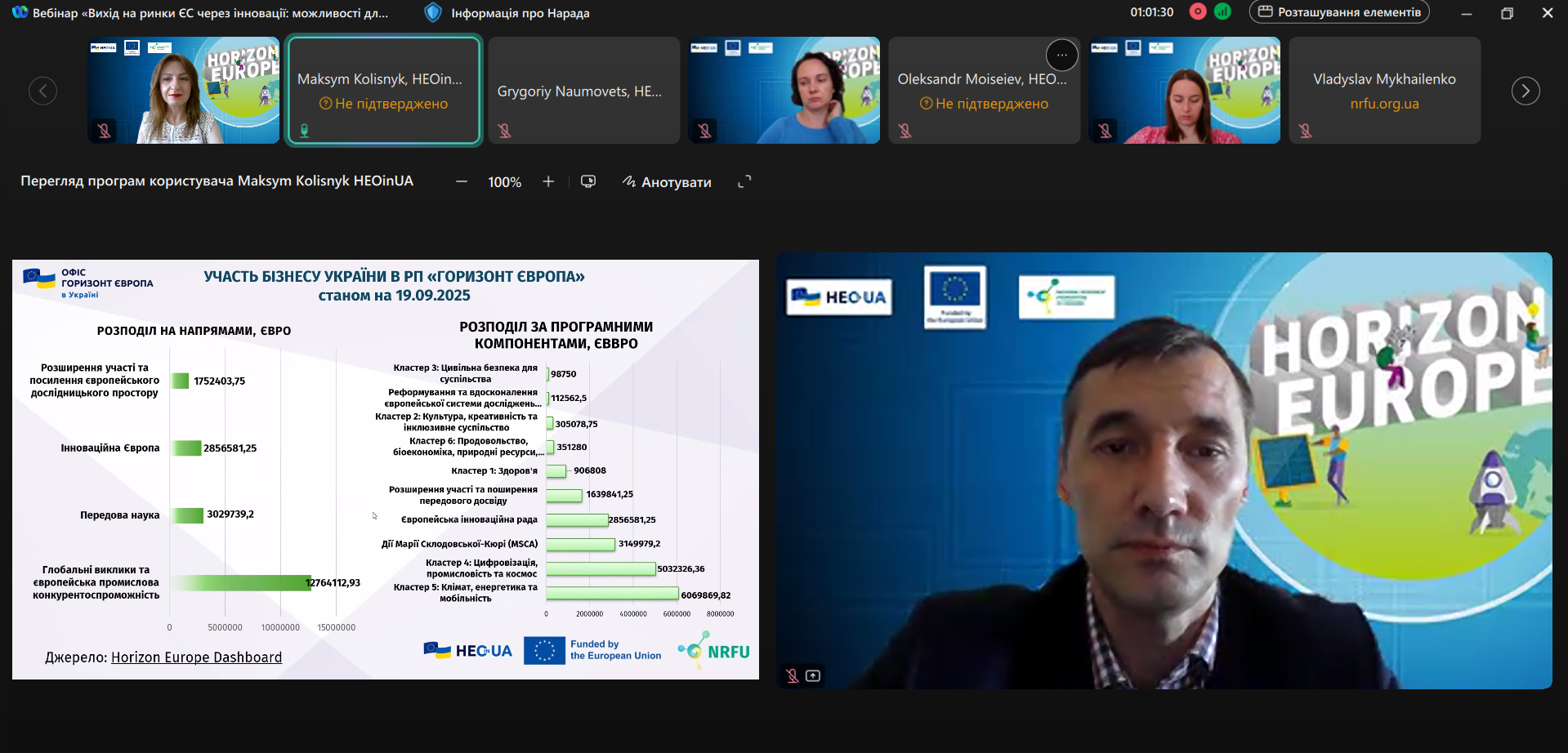The width and height of the screenshot is (1568, 753).
Task: Open the Розташування елементів layout button
Action: [x=1339, y=12]
